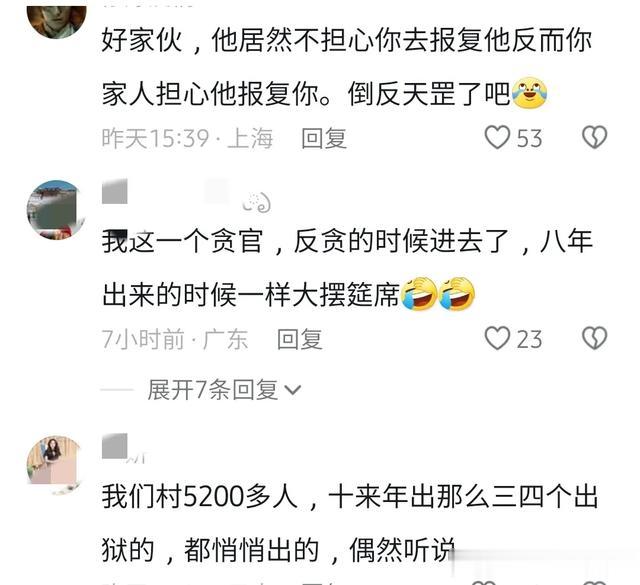640x585 pixels.
Task: Open avatar of the 我们村5200多人 commenter
Action: click(56, 465)
